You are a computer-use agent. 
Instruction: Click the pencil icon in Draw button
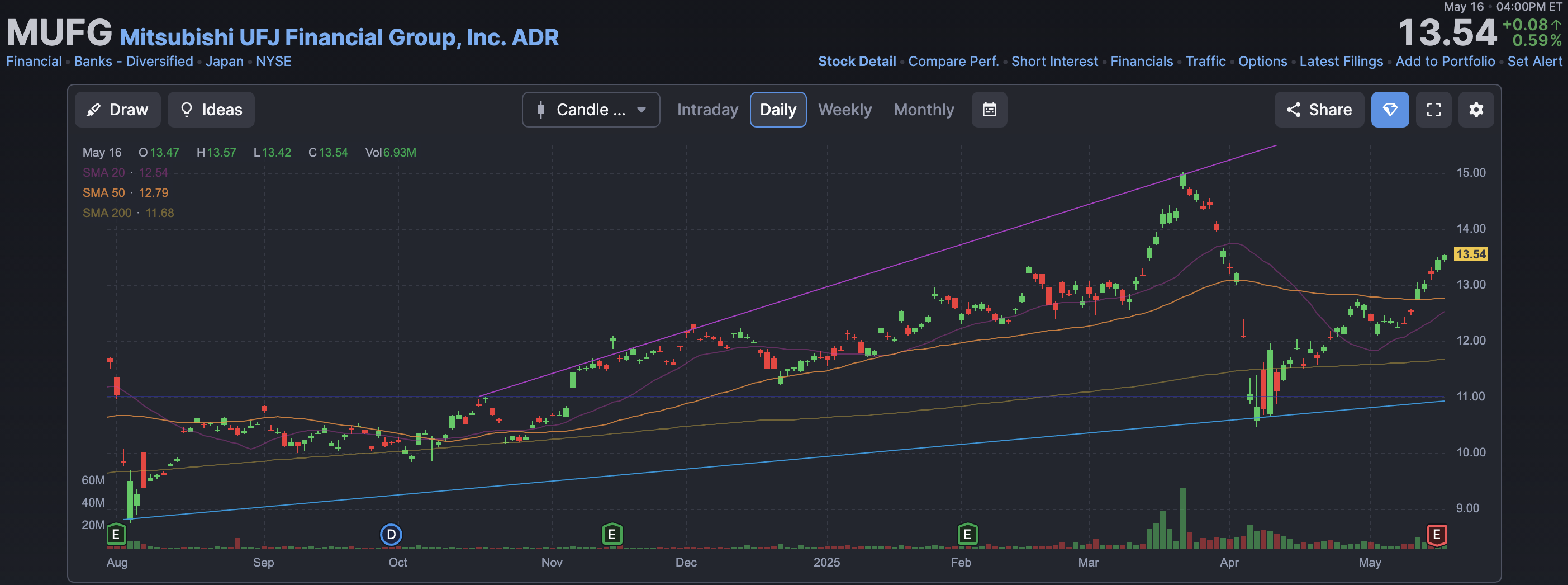[94, 110]
